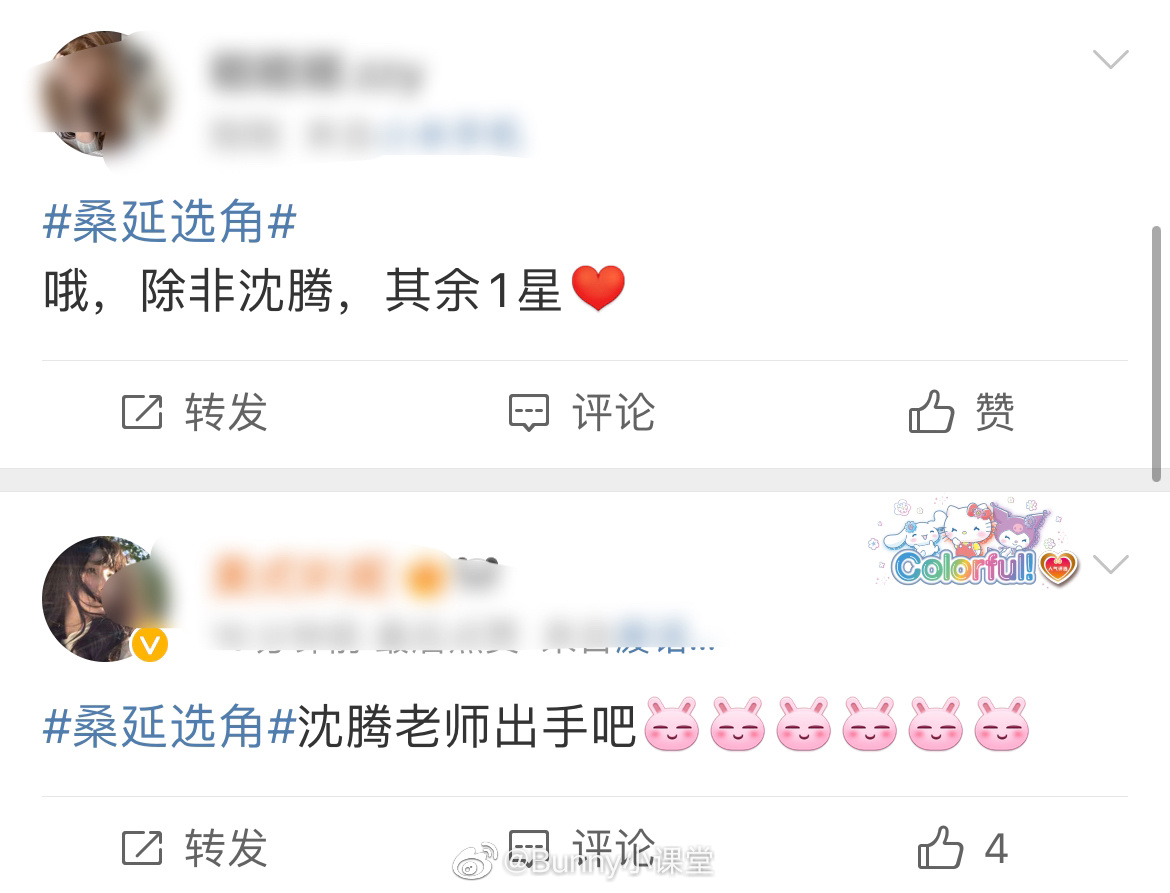Click the red heart emoji in first post
Viewport: 1170px width, 893px height.
point(598,288)
